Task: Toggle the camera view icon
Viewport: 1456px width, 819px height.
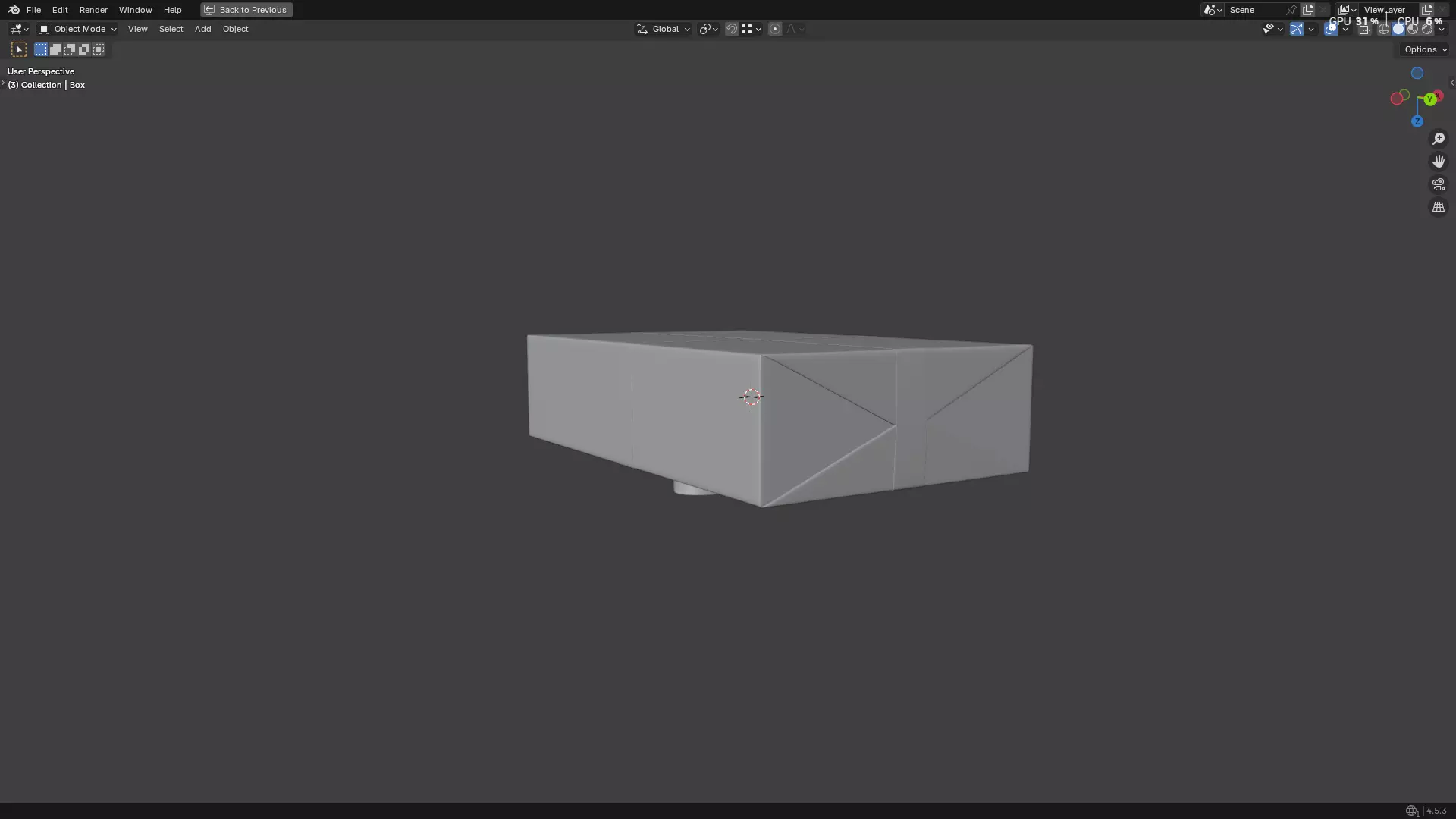Action: pyautogui.click(x=1439, y=184)
